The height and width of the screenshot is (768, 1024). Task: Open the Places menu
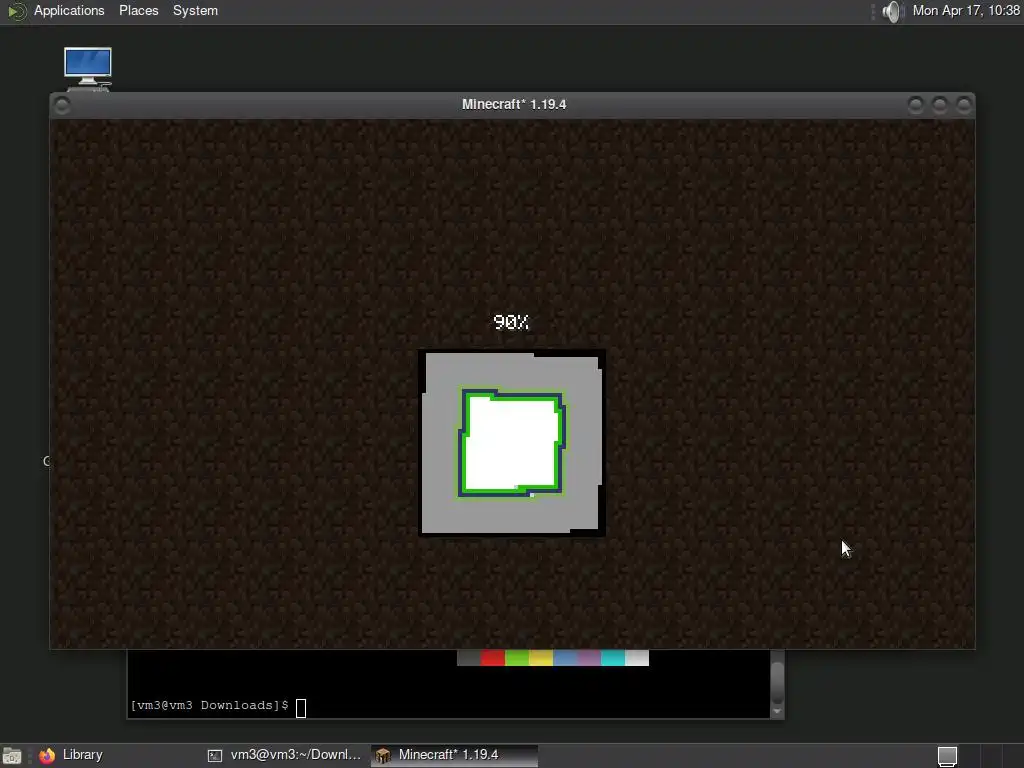[138, 11]
